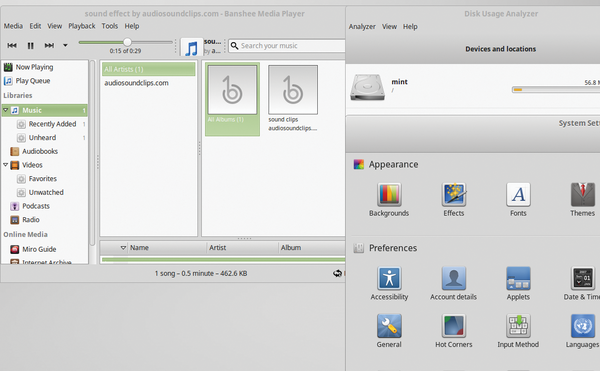Collapse the Videos library expander
Image resolution: width=600 pixels, height=371 pixels.
click(5, 165)
